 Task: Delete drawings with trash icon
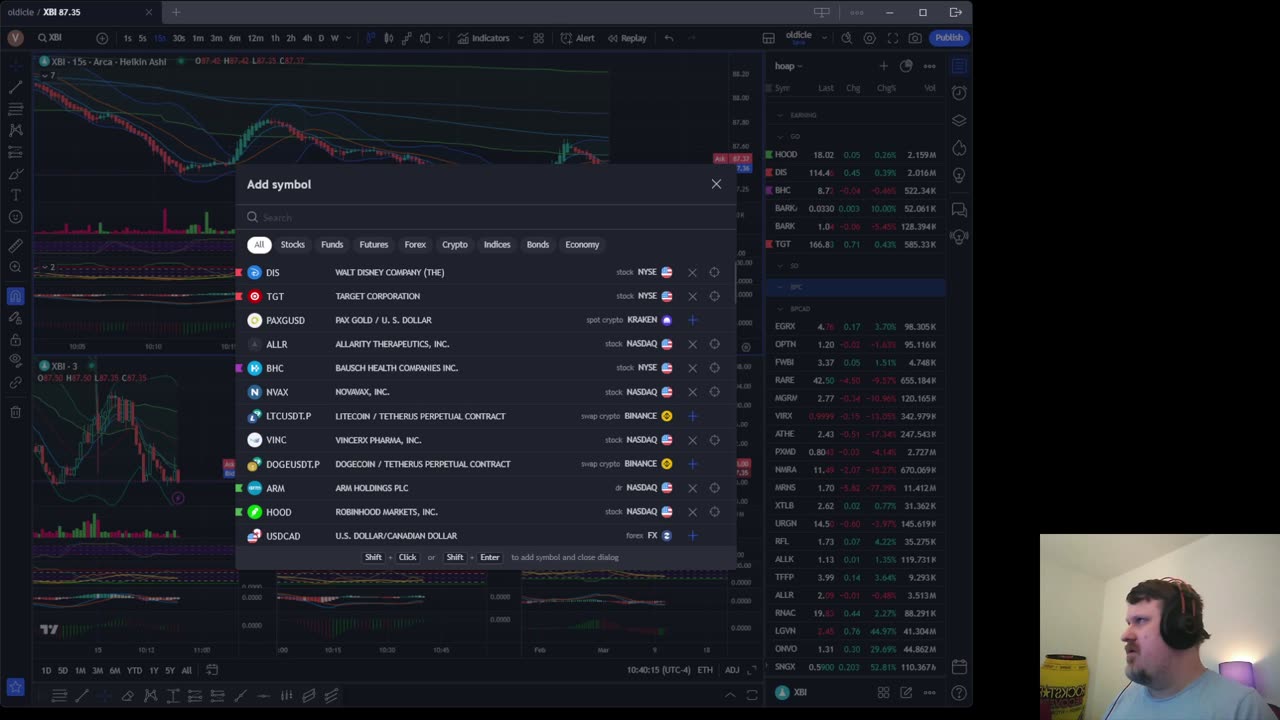pos(15,412)
